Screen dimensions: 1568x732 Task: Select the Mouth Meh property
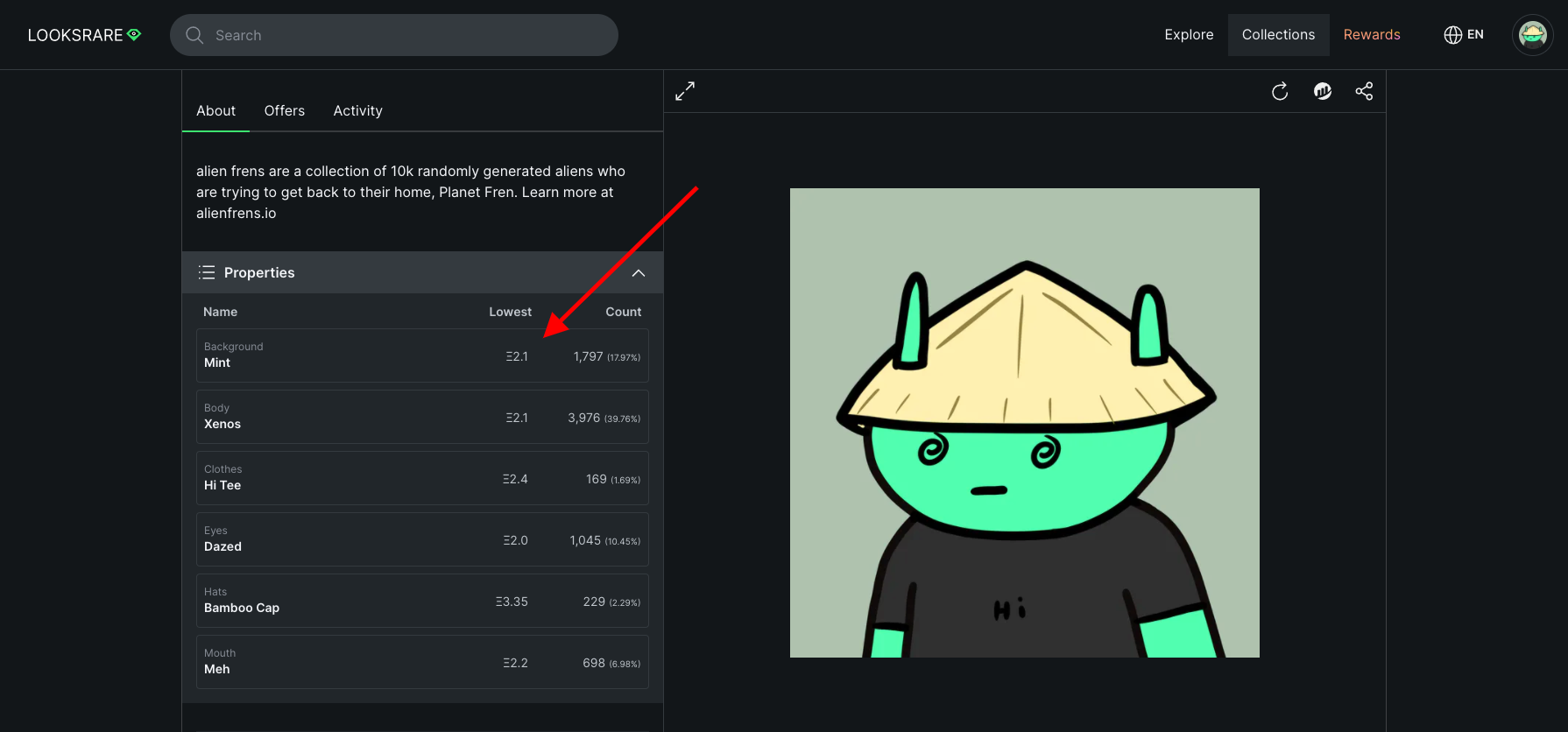coord(422,662)
